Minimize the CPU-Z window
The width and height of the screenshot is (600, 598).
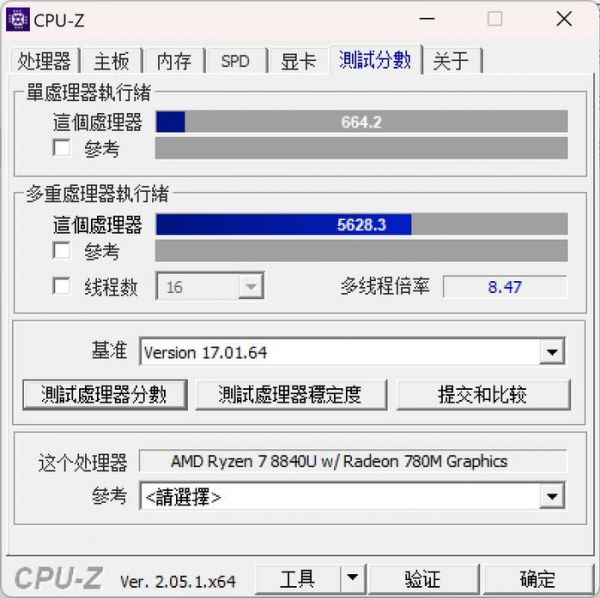[x=427, y=19]
